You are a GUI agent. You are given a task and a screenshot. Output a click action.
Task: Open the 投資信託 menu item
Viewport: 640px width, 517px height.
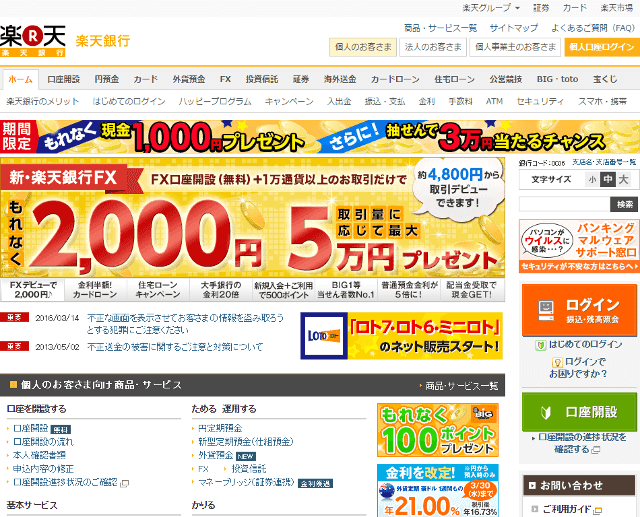coord(262,79)
